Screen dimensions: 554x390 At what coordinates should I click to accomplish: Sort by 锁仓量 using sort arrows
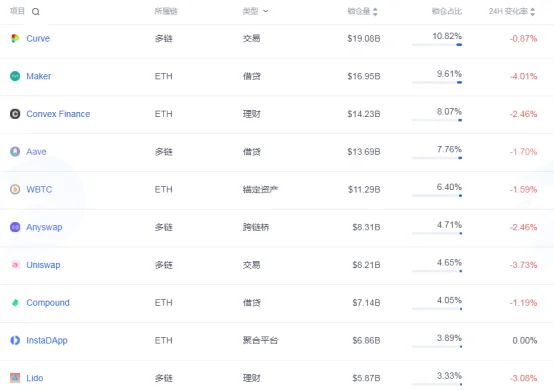pyautogui.click(x=375, y=12)
